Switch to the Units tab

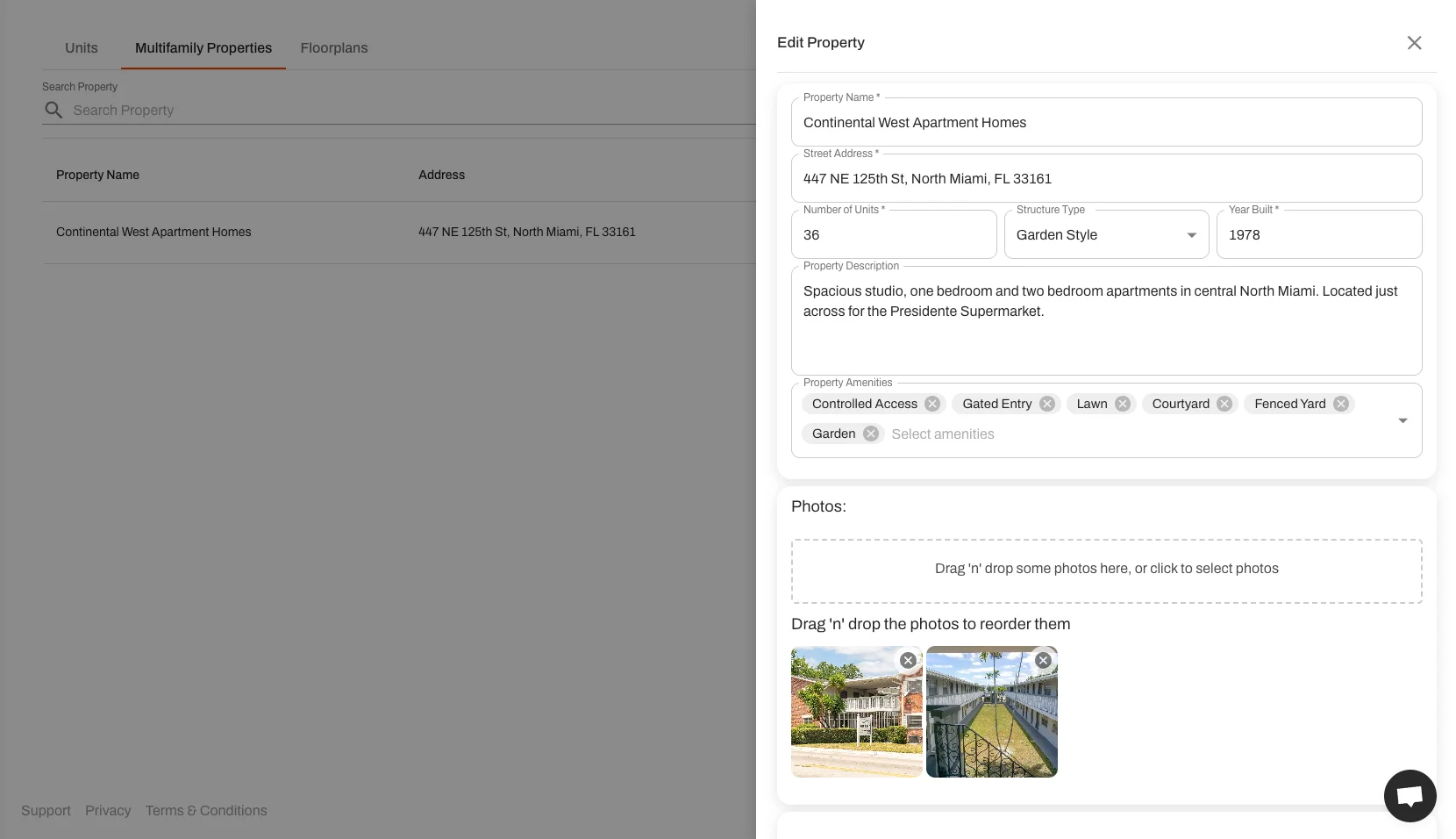[x=82, y=48]
